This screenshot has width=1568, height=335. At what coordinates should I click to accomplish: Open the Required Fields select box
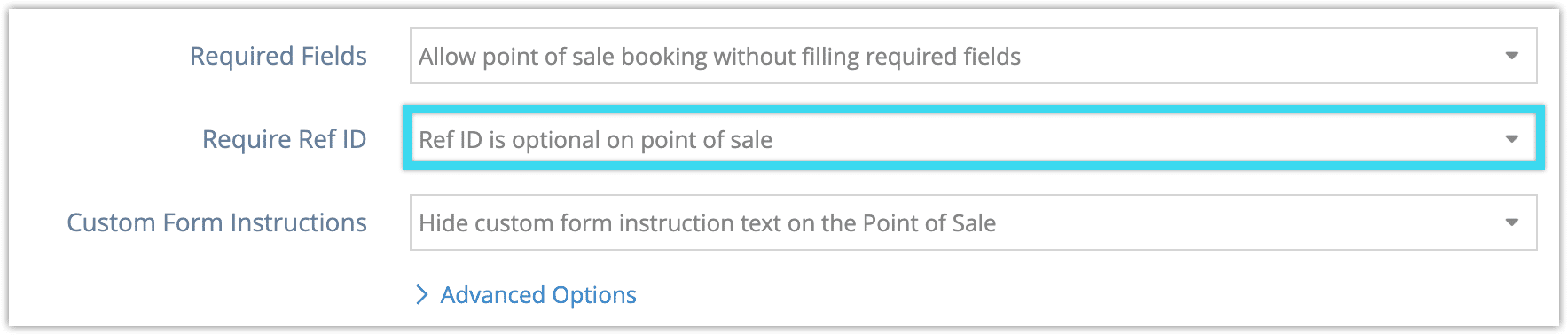click(x=973, y=56)
